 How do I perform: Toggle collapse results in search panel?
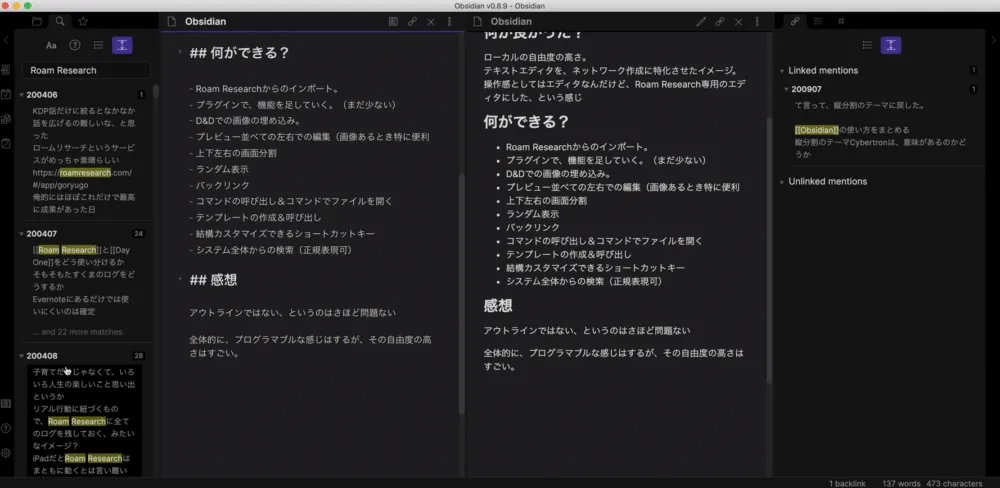point(98,45)
